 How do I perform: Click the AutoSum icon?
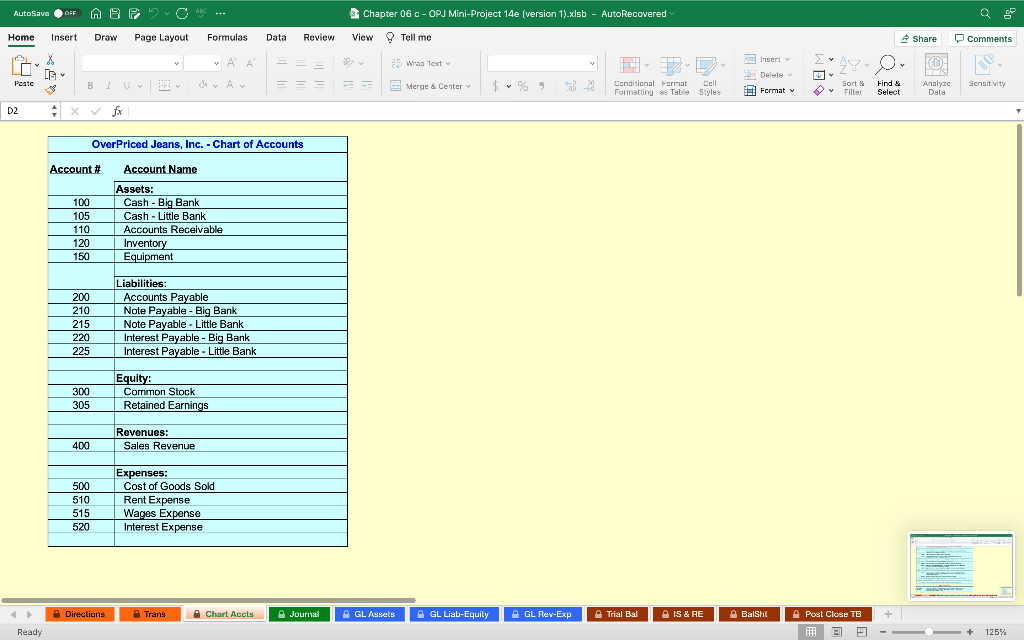821,60
